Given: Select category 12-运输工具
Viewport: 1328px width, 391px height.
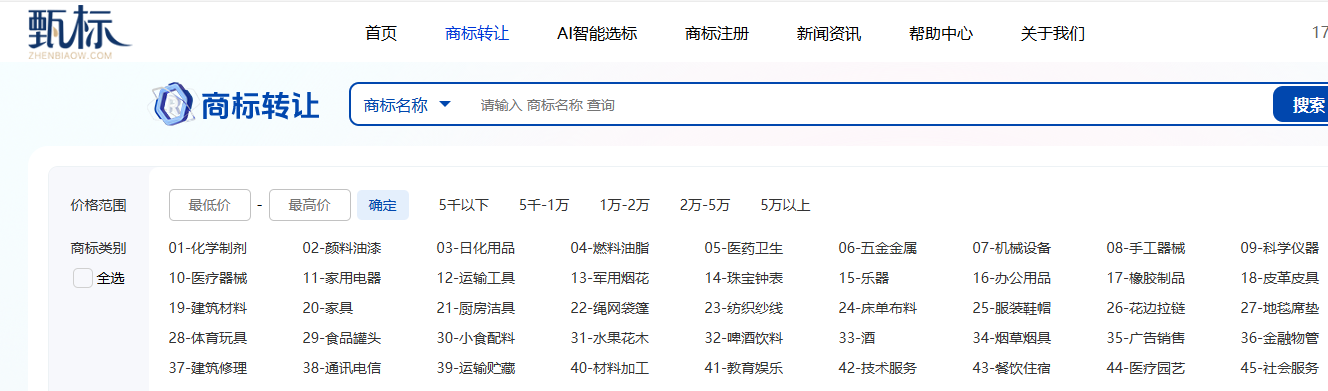Looking at the screenshot, I should pos(476,278).
